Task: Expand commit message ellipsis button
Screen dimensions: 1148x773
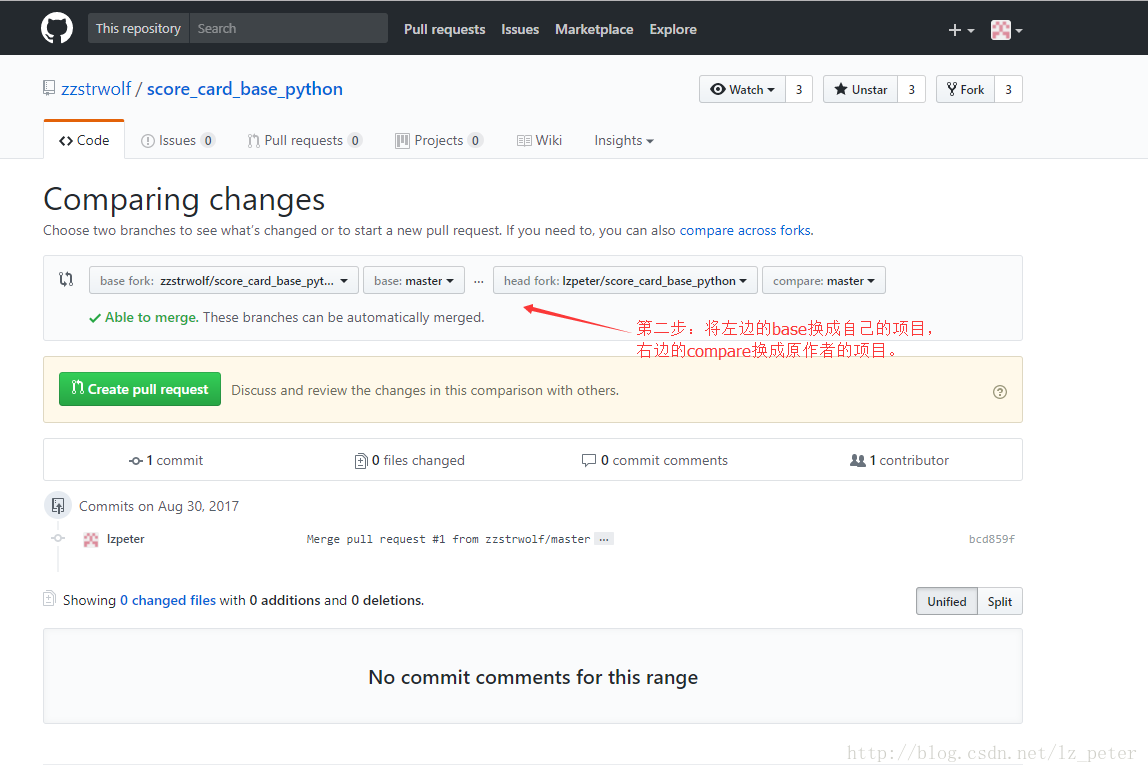Action: (x=603, y=539)
